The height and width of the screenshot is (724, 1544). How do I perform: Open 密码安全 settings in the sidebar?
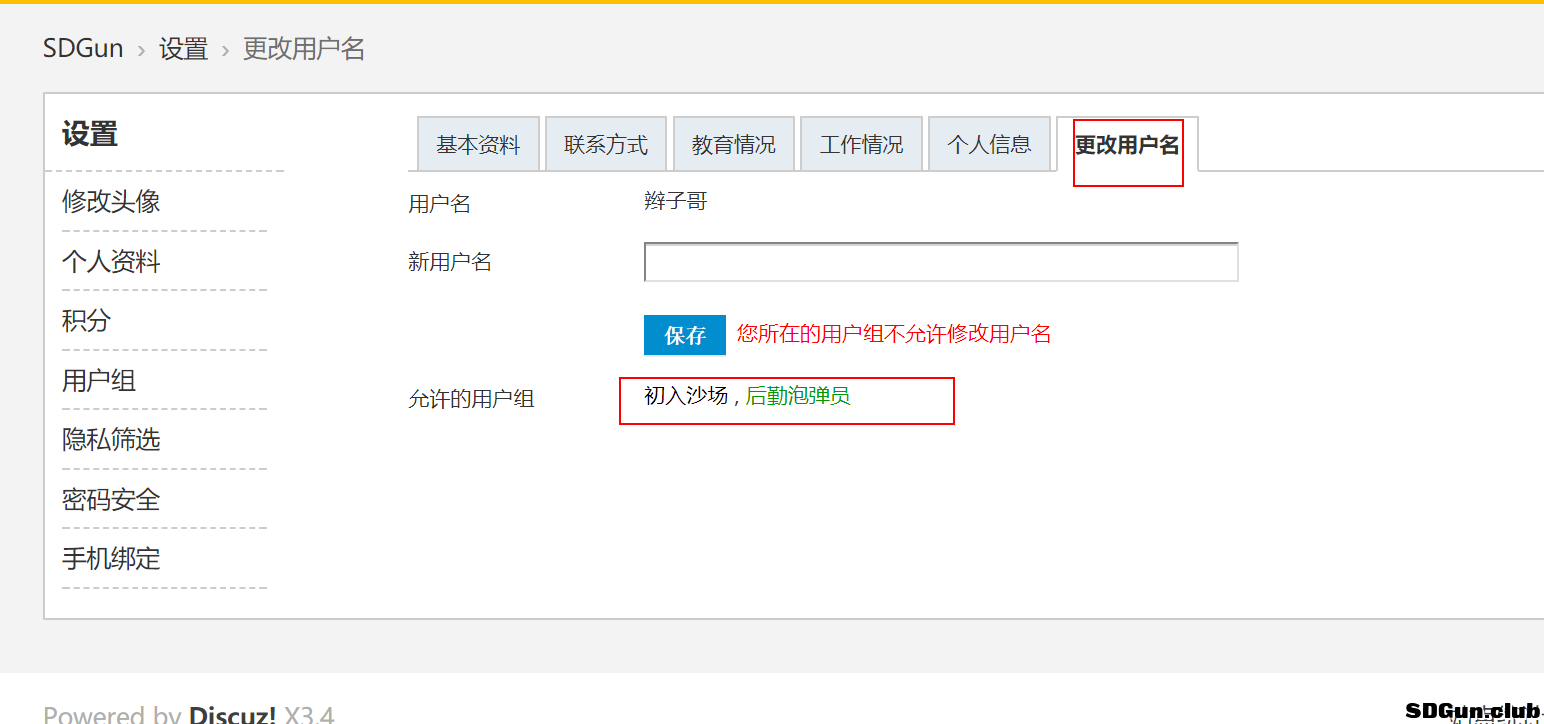pyautogui.click(x=111, y=500)
